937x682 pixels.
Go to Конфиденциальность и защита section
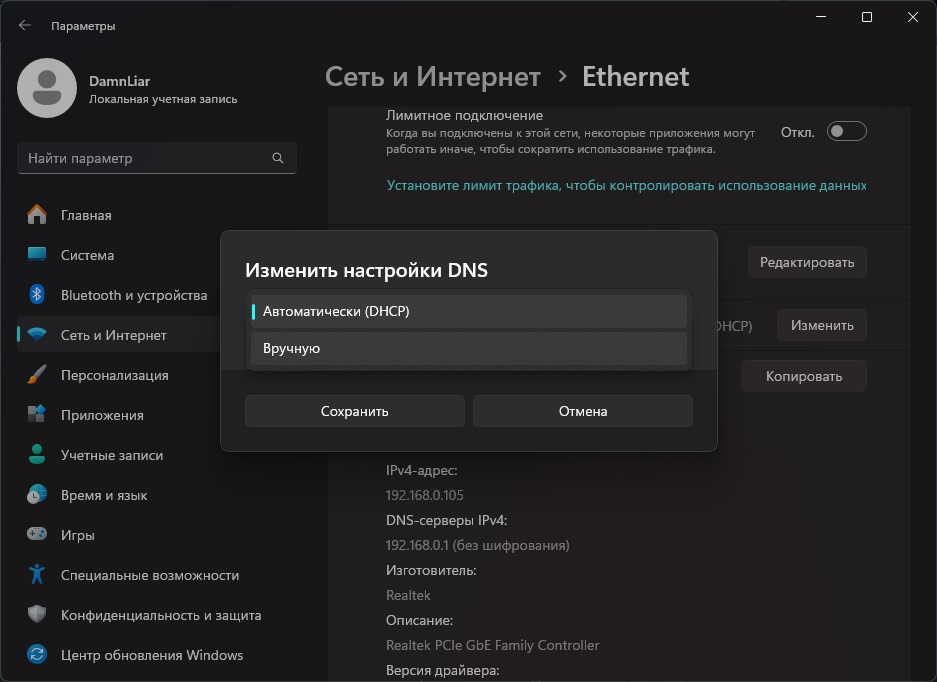(160, 615)
